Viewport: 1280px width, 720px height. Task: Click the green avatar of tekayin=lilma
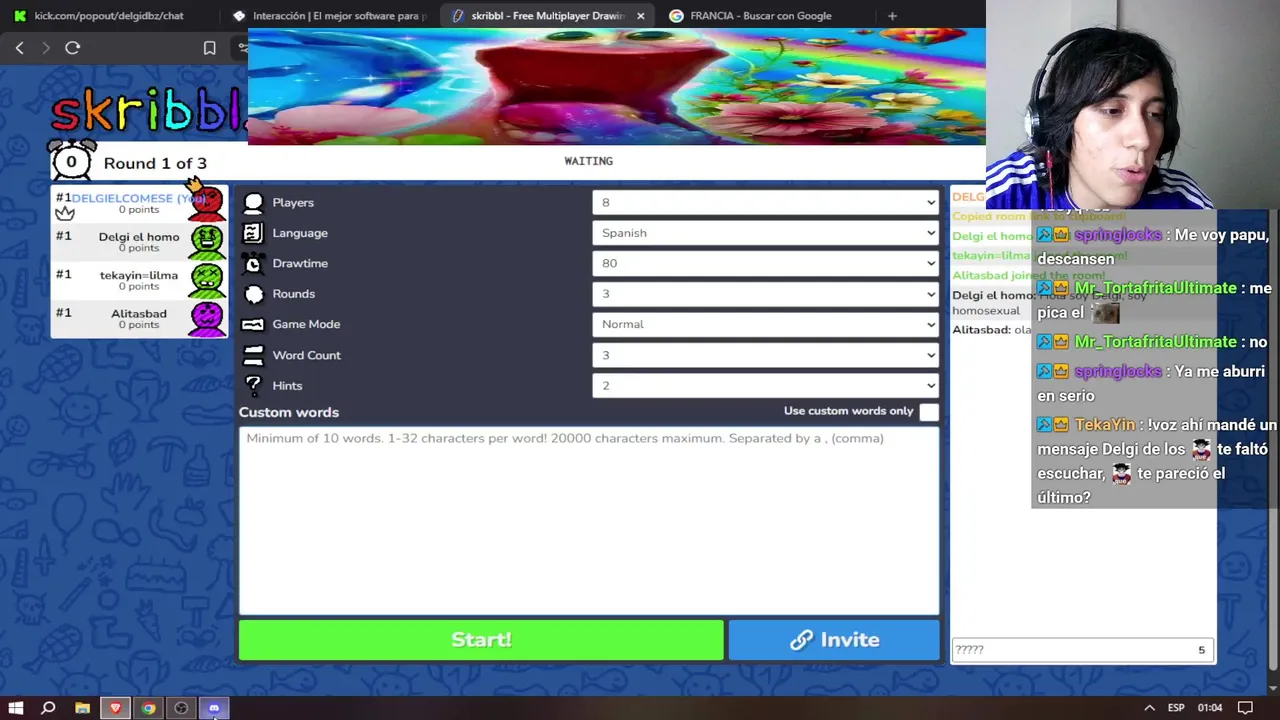click(207, 280)
